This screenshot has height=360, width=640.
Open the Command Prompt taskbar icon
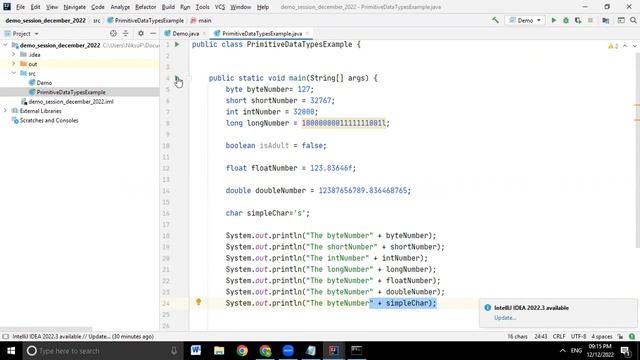click(357, 350)
